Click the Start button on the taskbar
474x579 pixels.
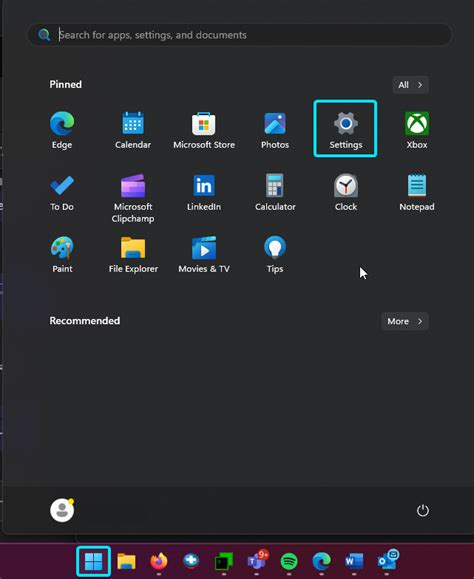pos(93,561)
